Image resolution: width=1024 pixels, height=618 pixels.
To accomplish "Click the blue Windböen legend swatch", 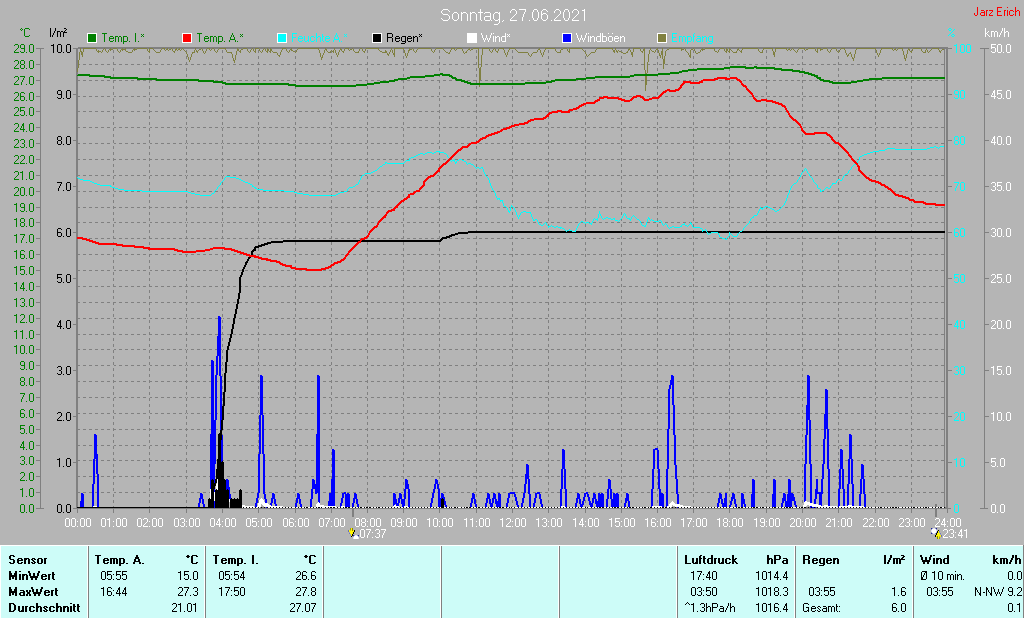I will 567,39.
